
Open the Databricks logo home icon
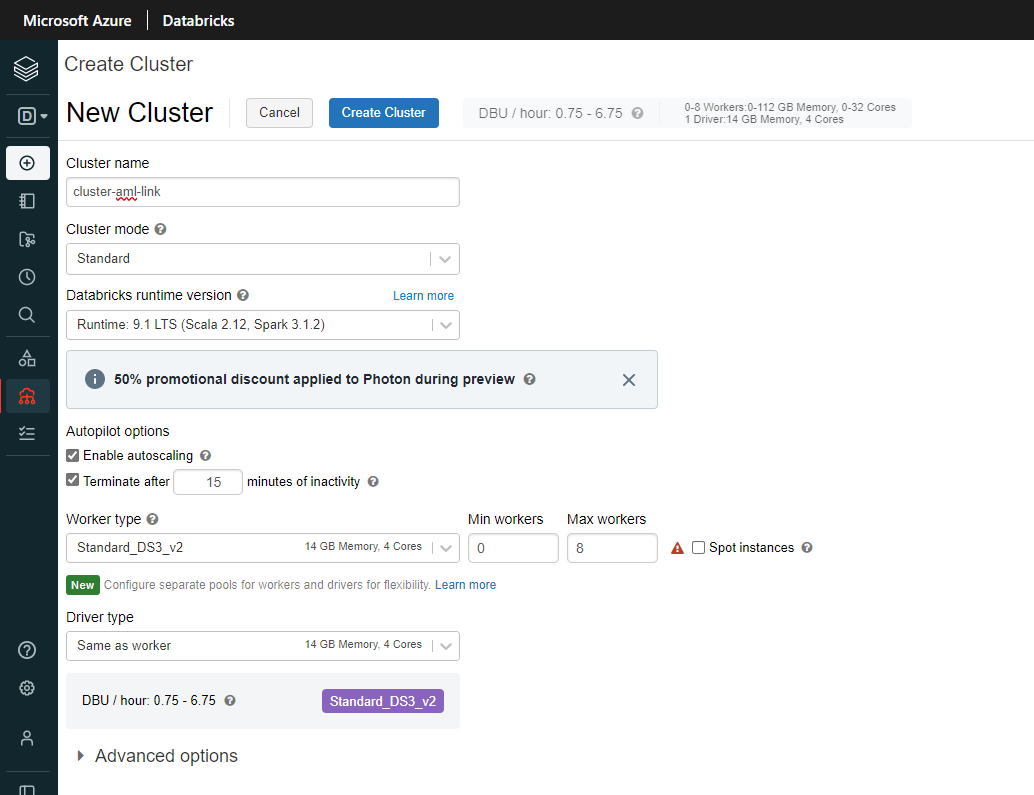pos(26,69)
